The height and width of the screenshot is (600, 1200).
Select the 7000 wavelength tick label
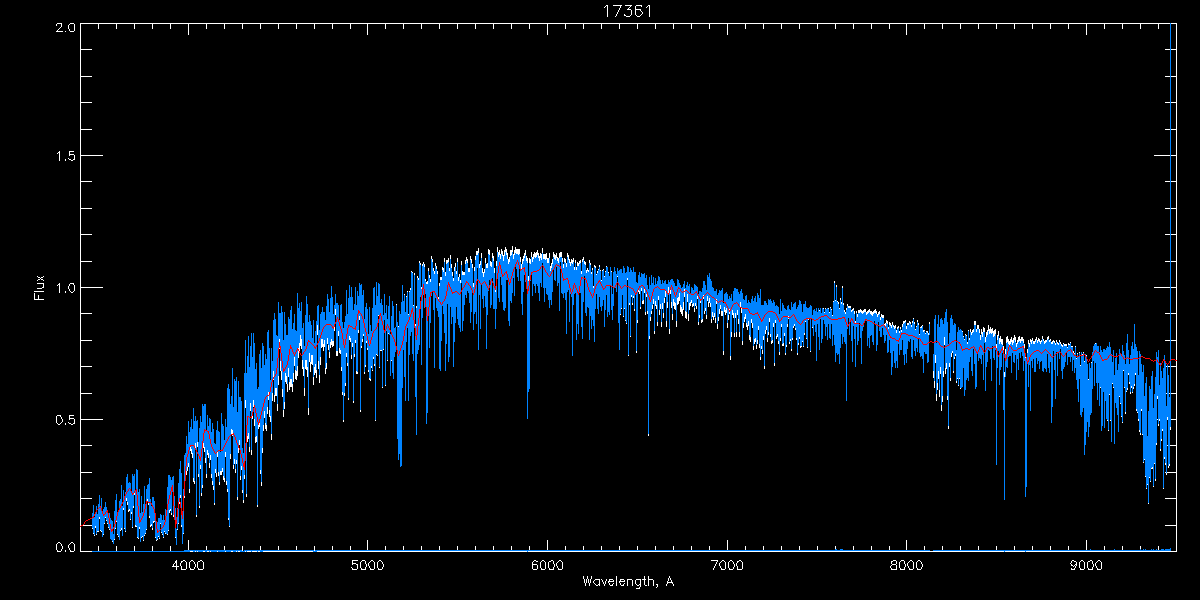click(727, 563)
